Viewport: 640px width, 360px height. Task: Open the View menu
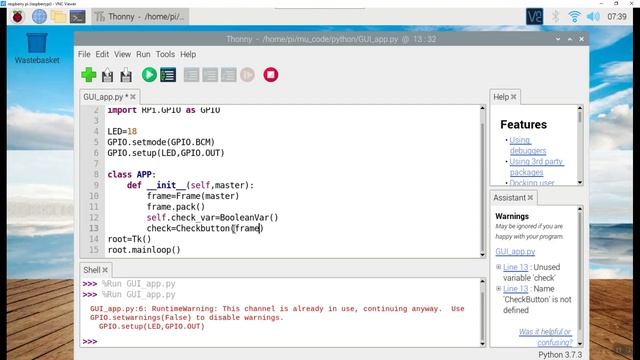122,54
